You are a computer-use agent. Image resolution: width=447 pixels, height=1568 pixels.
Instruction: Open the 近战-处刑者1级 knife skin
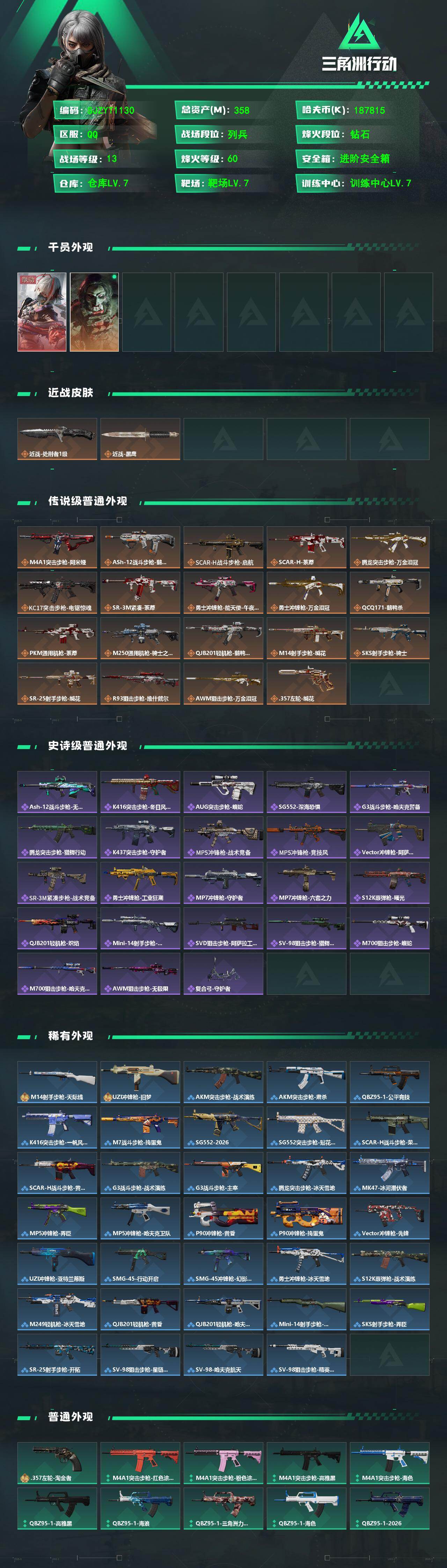pos(57,438)
